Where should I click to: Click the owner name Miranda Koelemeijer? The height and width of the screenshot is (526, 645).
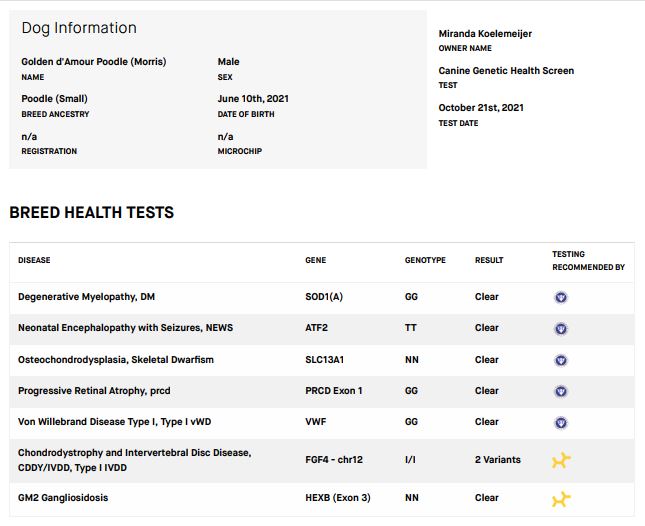coord(485,34)
